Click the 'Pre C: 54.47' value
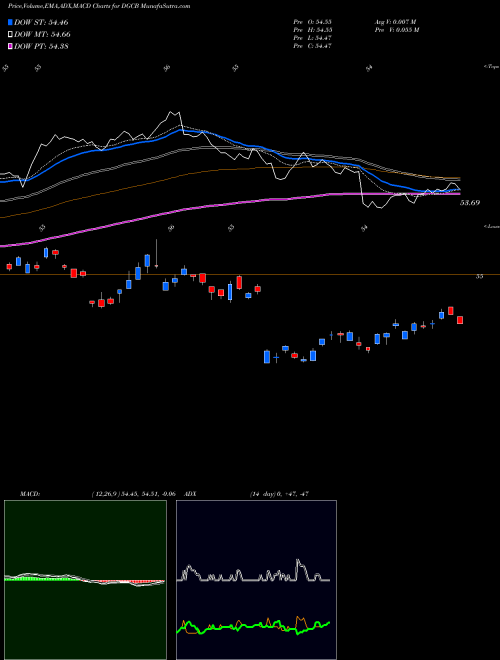500x660 pixels. pyautogui.click(x=312, y=46)
